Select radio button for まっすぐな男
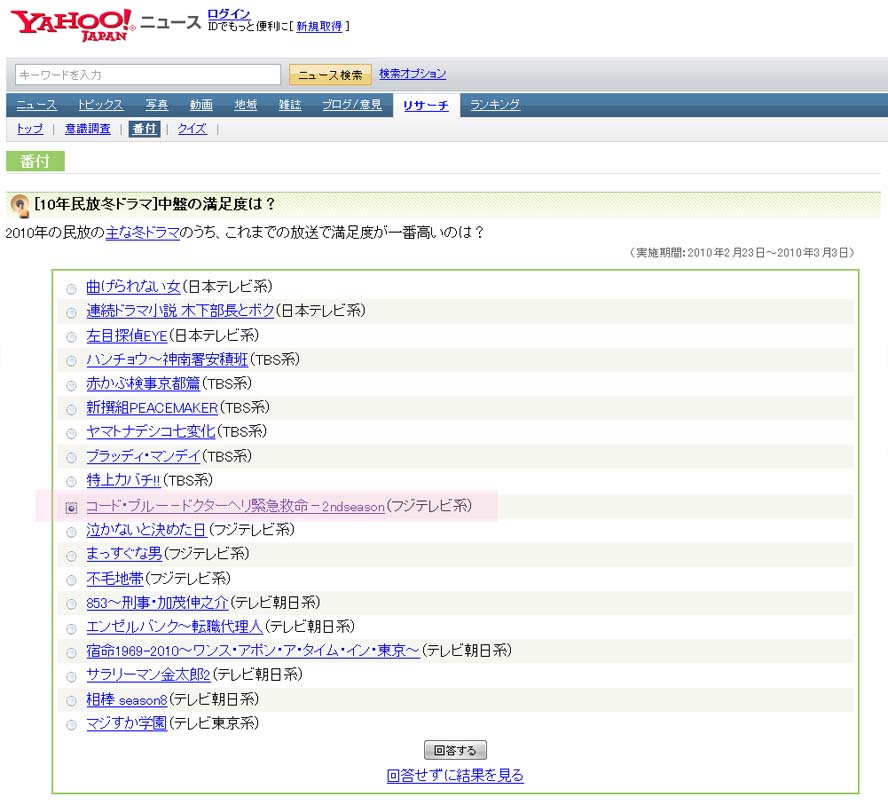888x805 pixels. point(71,556)
